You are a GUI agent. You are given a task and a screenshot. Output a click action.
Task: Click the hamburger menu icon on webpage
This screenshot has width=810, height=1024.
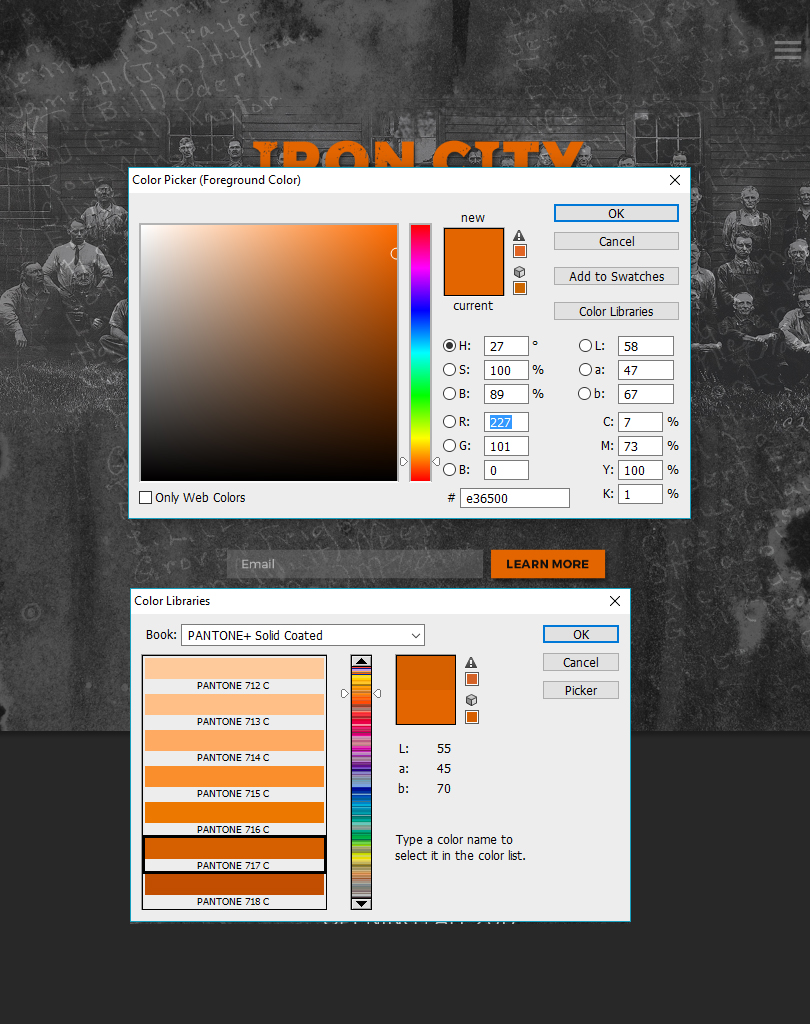coord(787,50)
